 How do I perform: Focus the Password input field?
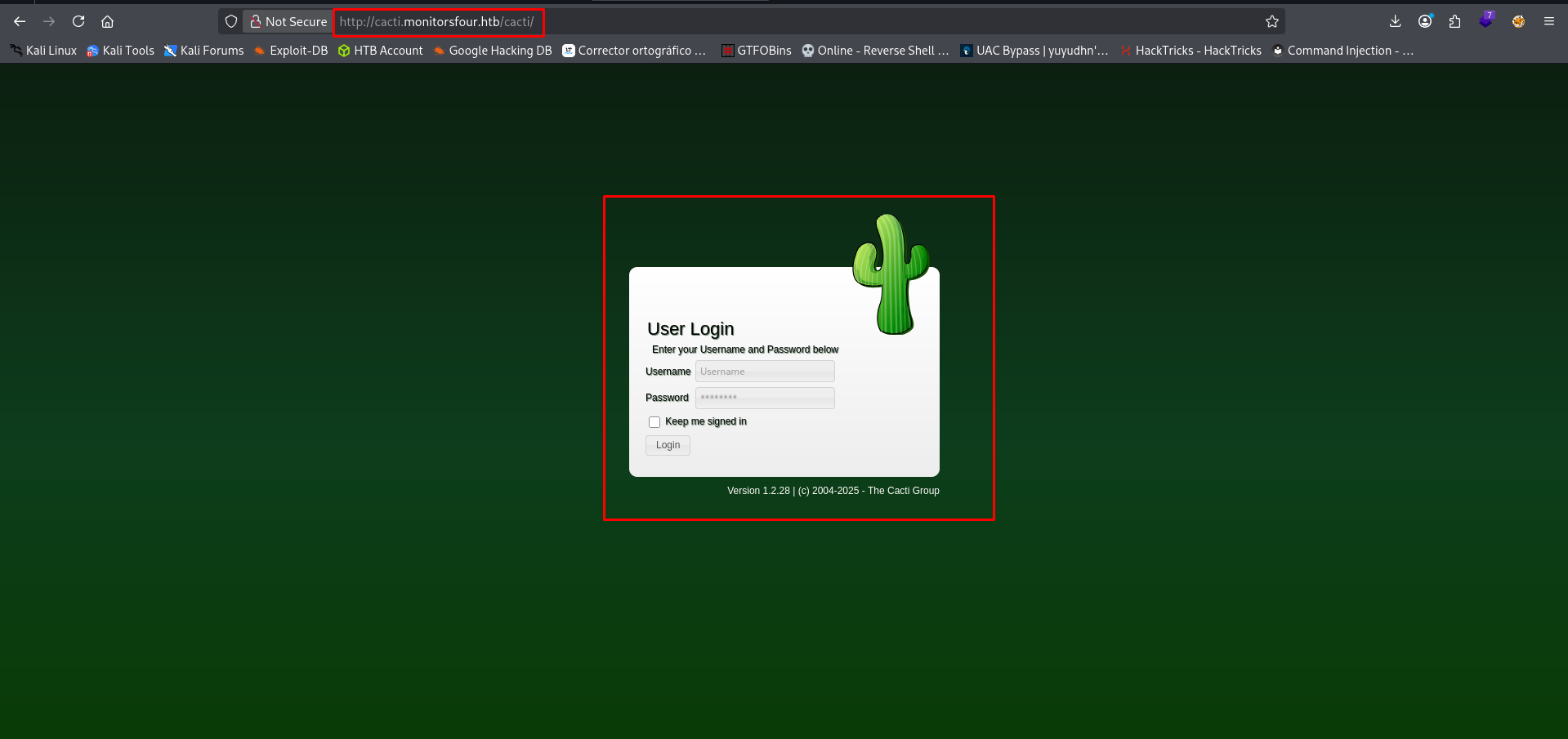coord(764,398)
